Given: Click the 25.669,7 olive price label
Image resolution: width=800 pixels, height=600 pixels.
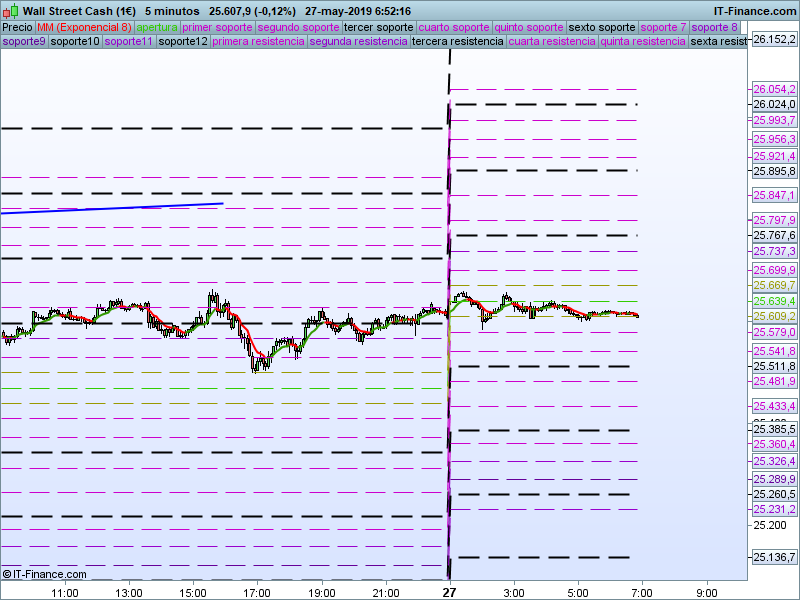Looking at the screenshot, I should (774, 285).
